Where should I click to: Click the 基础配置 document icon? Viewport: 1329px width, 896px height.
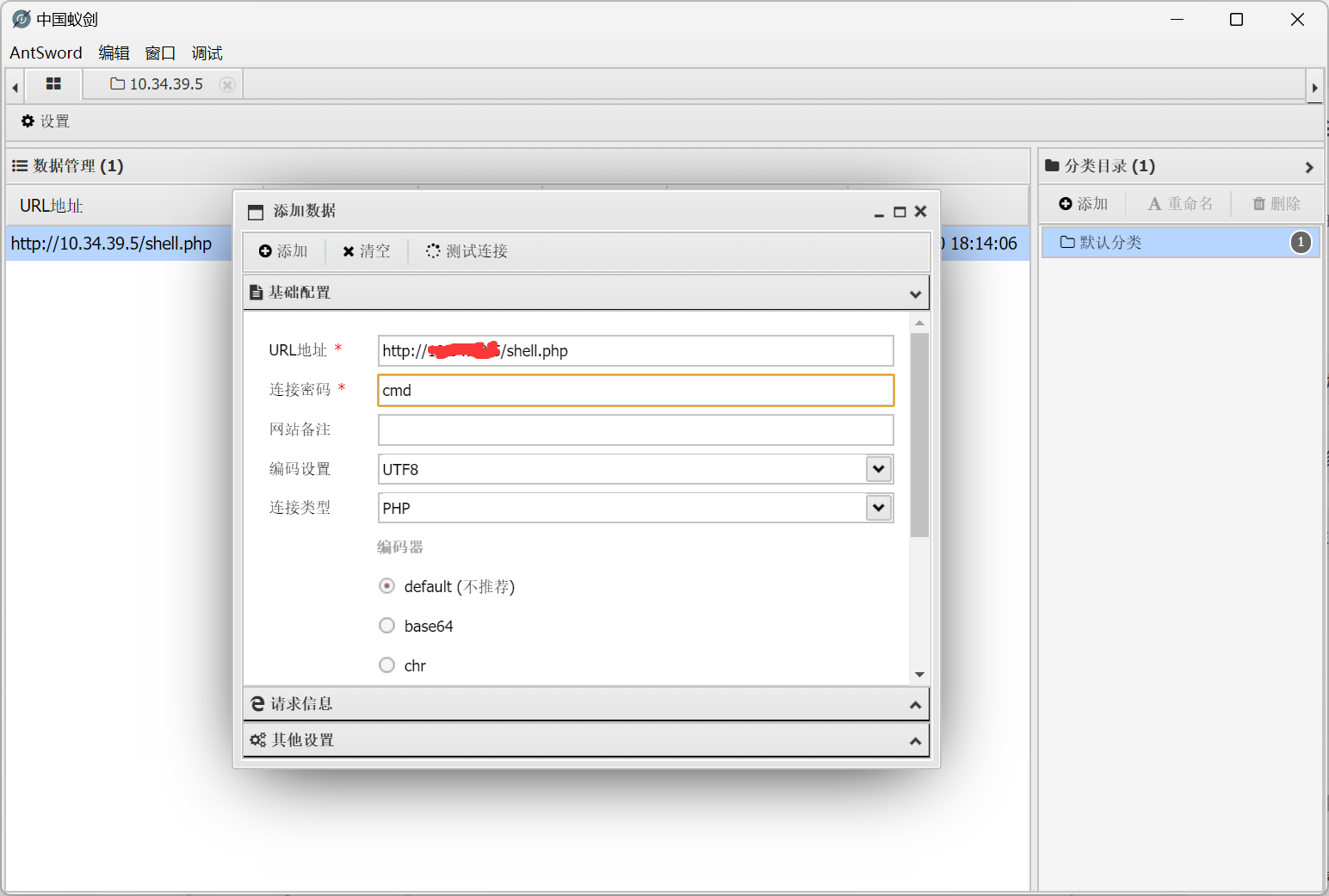coord(257,293)
